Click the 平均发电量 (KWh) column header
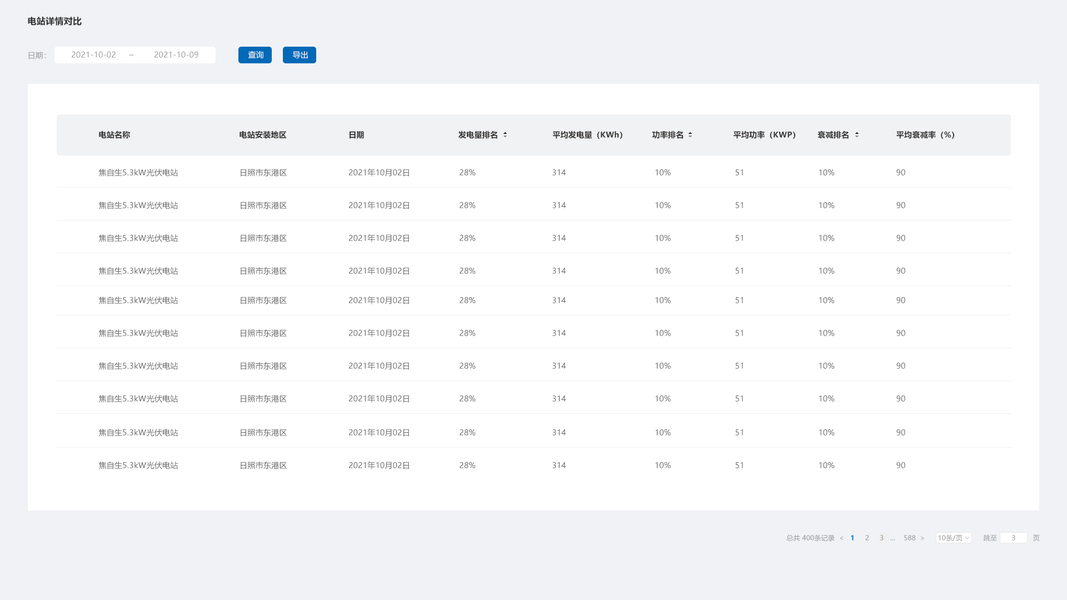This screenshot has height=600, width=1067. 587,135
